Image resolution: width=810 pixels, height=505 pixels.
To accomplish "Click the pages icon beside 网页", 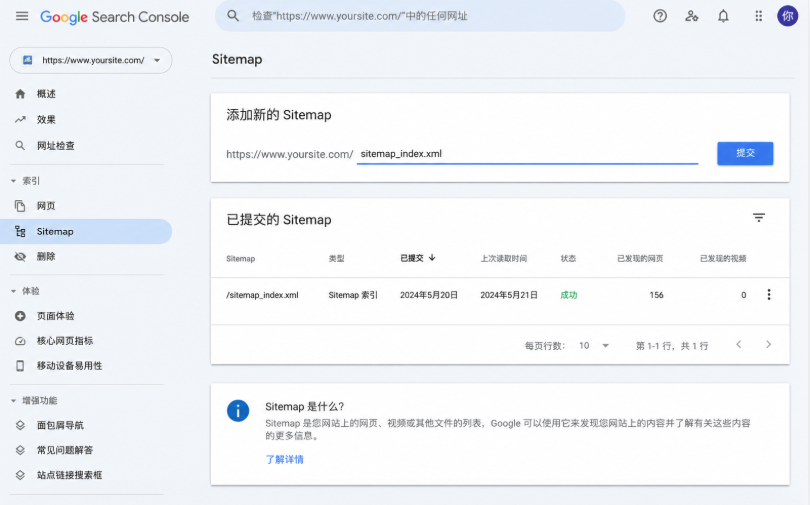I will point(20,206).
